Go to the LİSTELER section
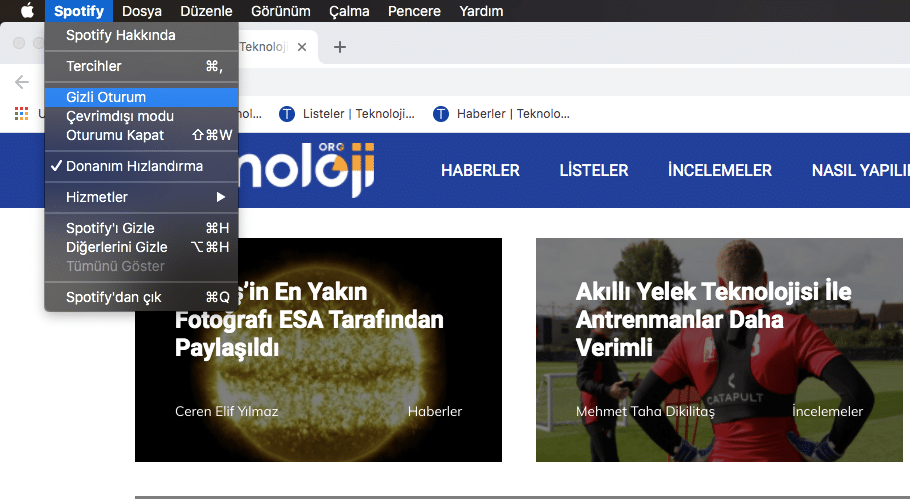The image size is (910, 499). [x=594, y=170]
